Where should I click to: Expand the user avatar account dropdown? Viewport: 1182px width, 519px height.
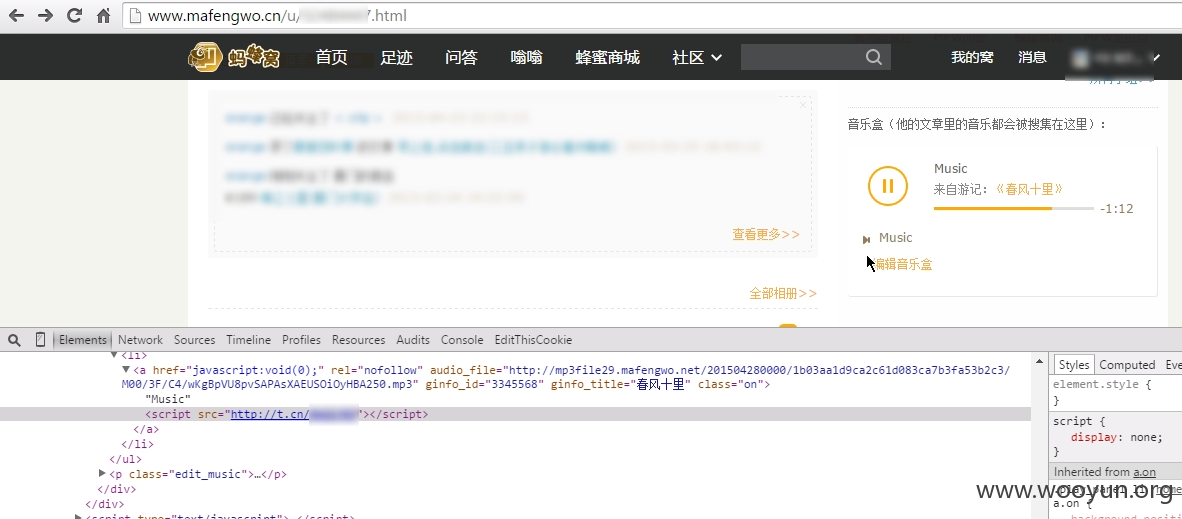(x=1116, y=57)
